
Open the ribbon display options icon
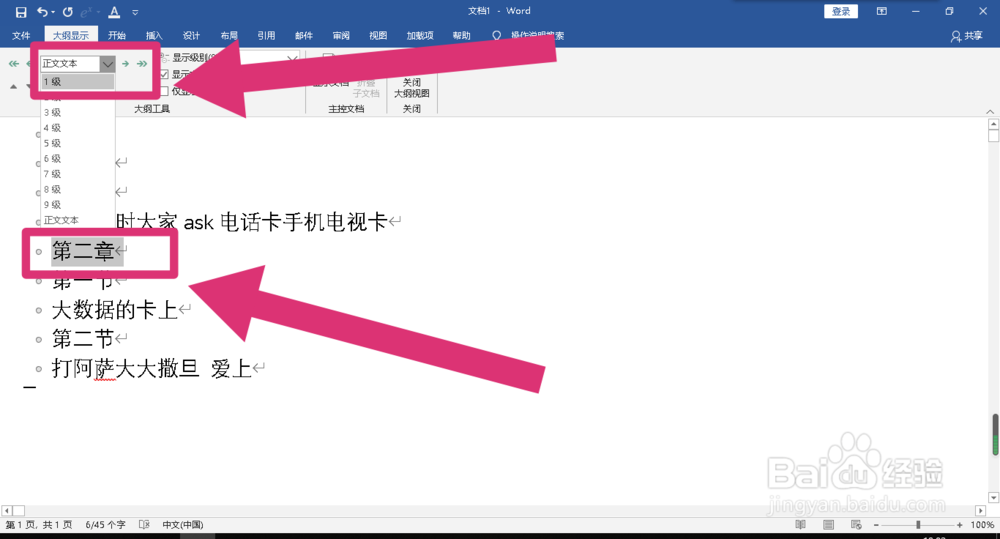pyautogui.click(x=881, y=11)
